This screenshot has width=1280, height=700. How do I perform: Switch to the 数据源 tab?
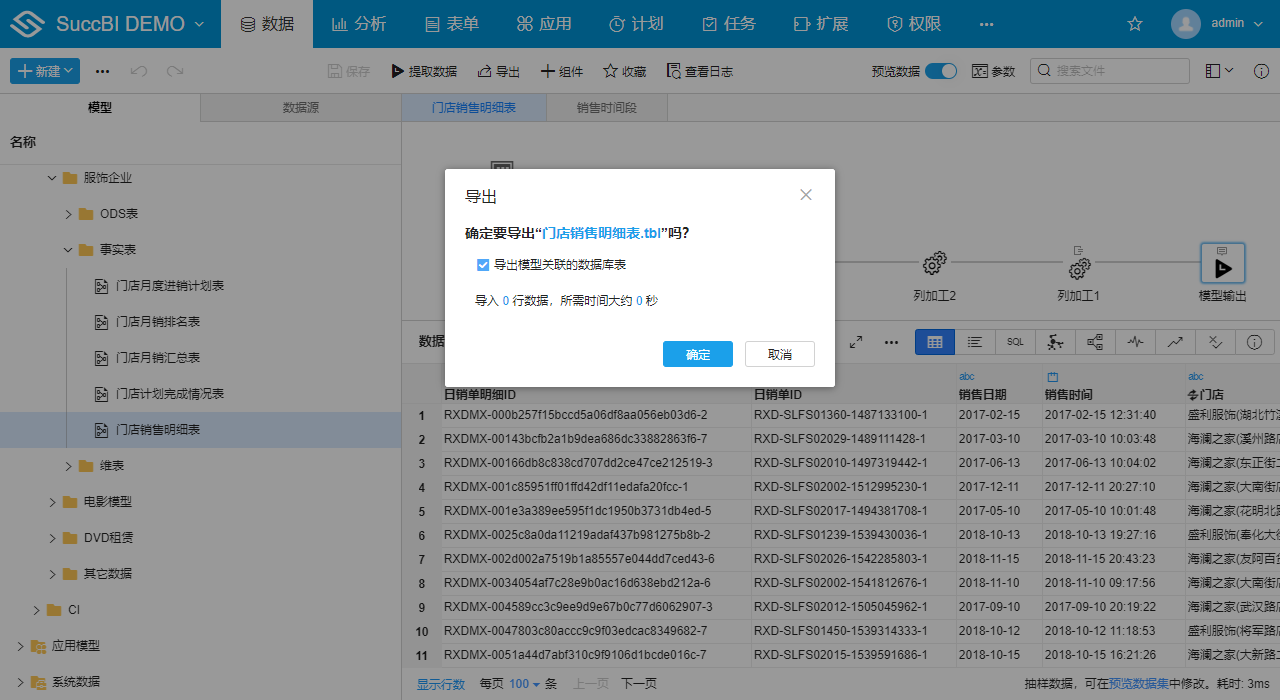pos(299,107)
